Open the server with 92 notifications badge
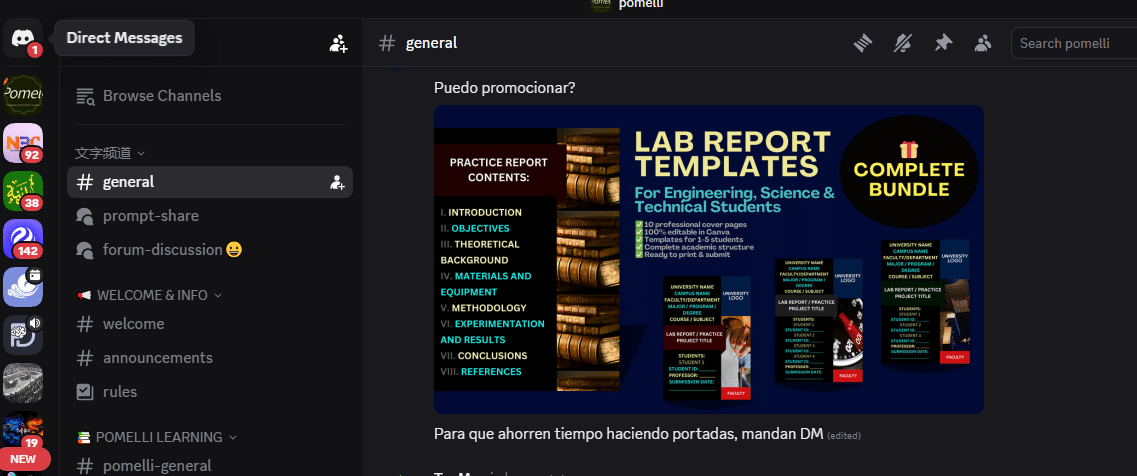Viewport: 1137px width, 476px height. tap(23, 141)
